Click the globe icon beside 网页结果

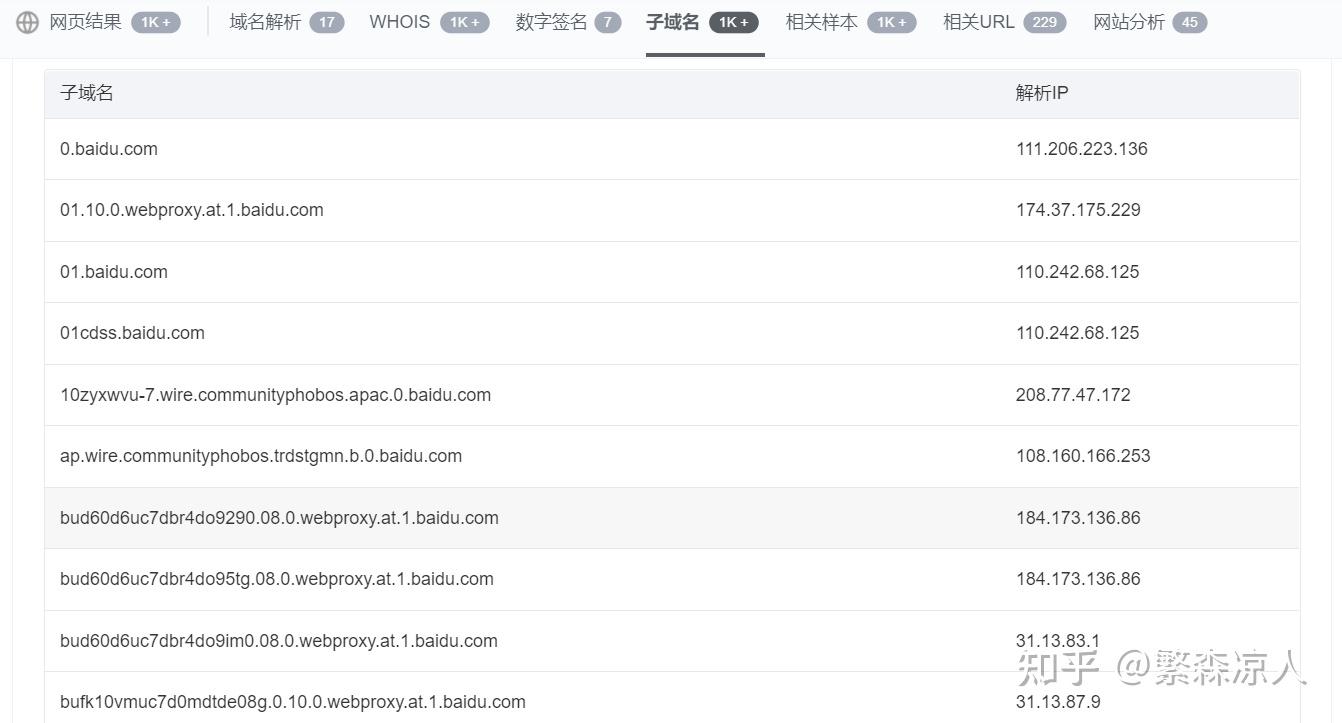point(27,22)
